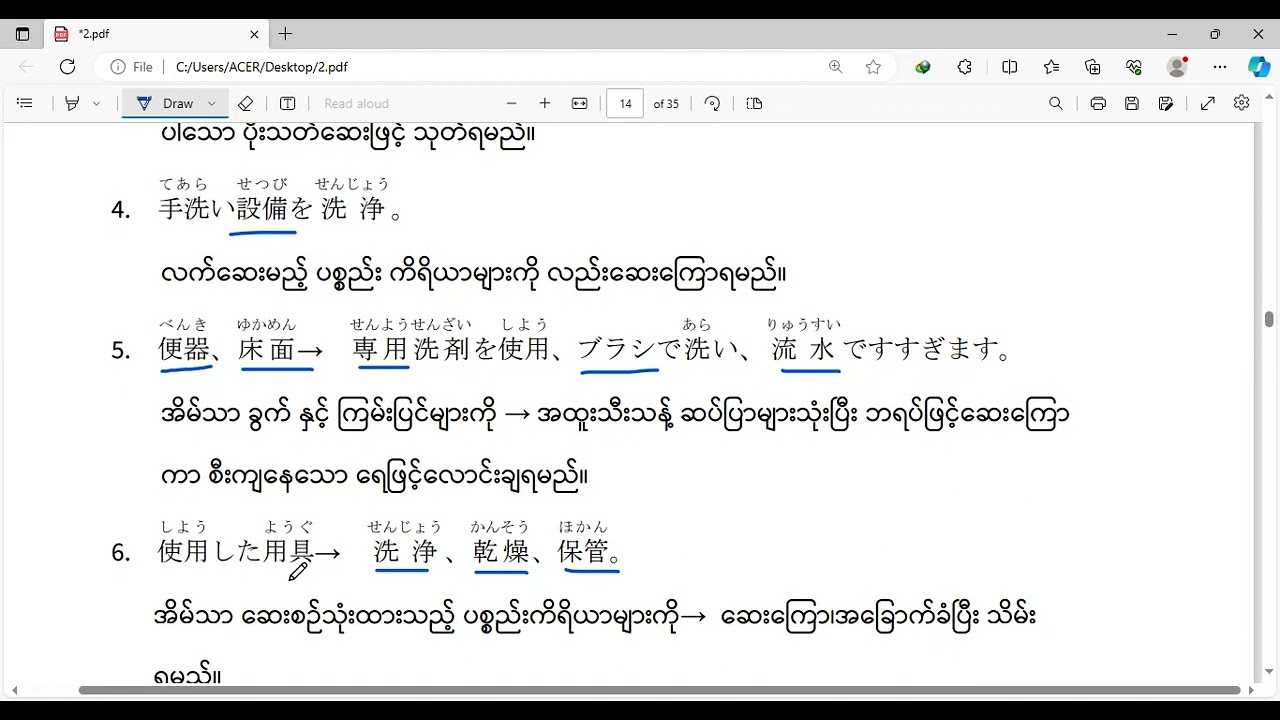1280x720 pixels.
Task: Save the PDF
Action: tap(1132, 103)
